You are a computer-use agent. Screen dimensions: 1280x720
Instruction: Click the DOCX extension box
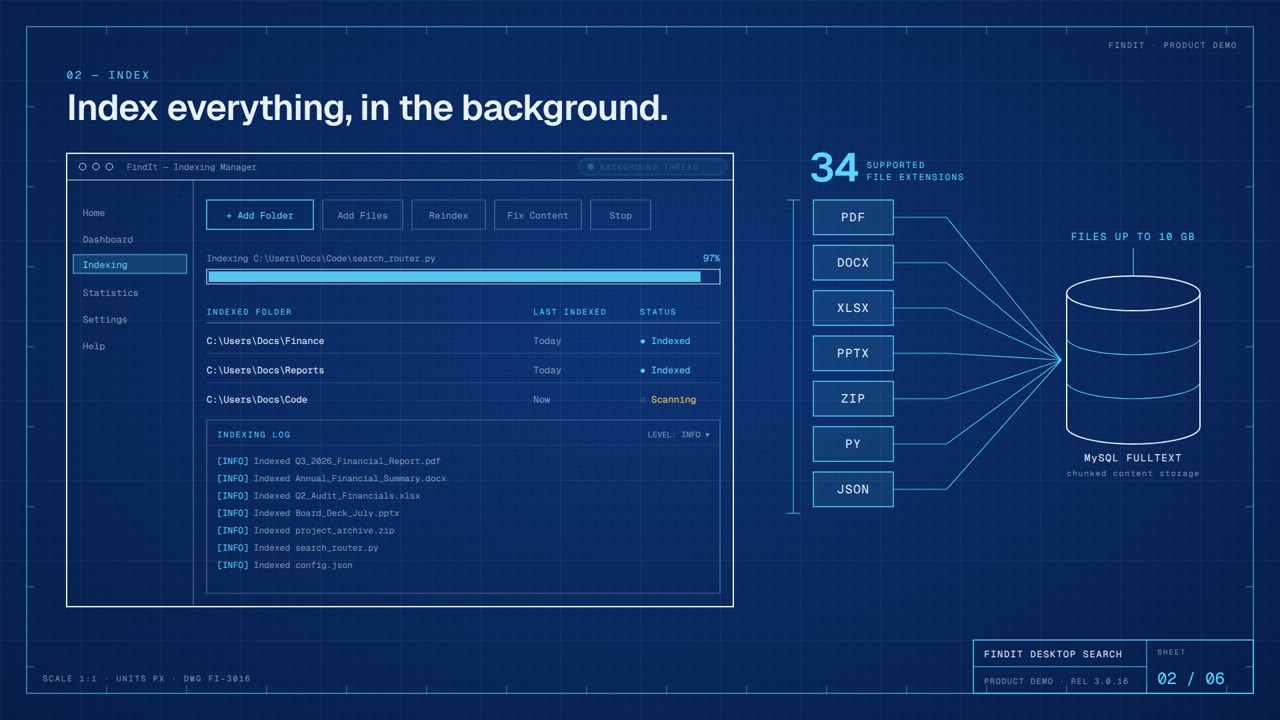[x=853, y=263]
